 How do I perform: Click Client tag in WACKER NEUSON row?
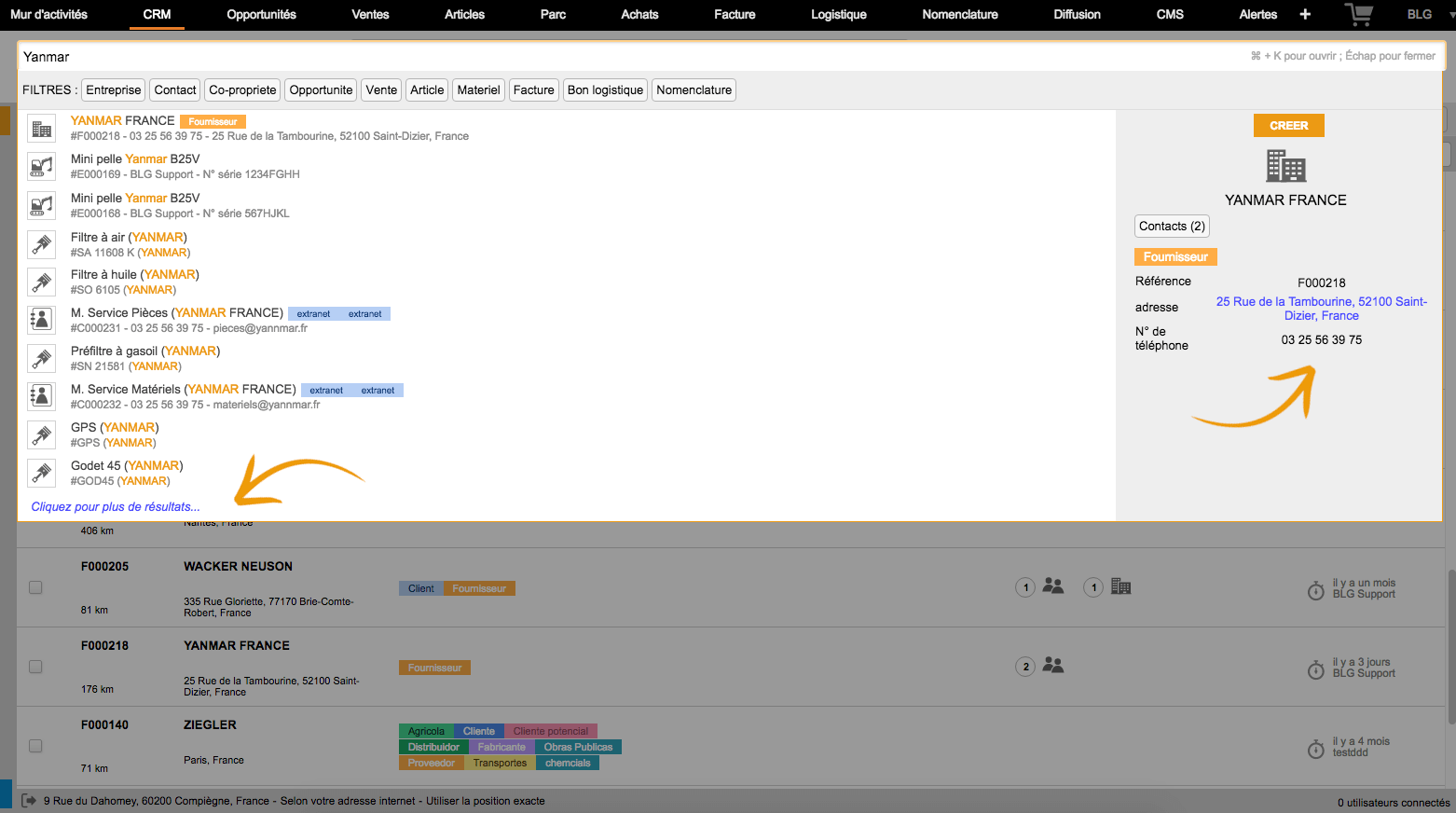(x=421, y=588)
